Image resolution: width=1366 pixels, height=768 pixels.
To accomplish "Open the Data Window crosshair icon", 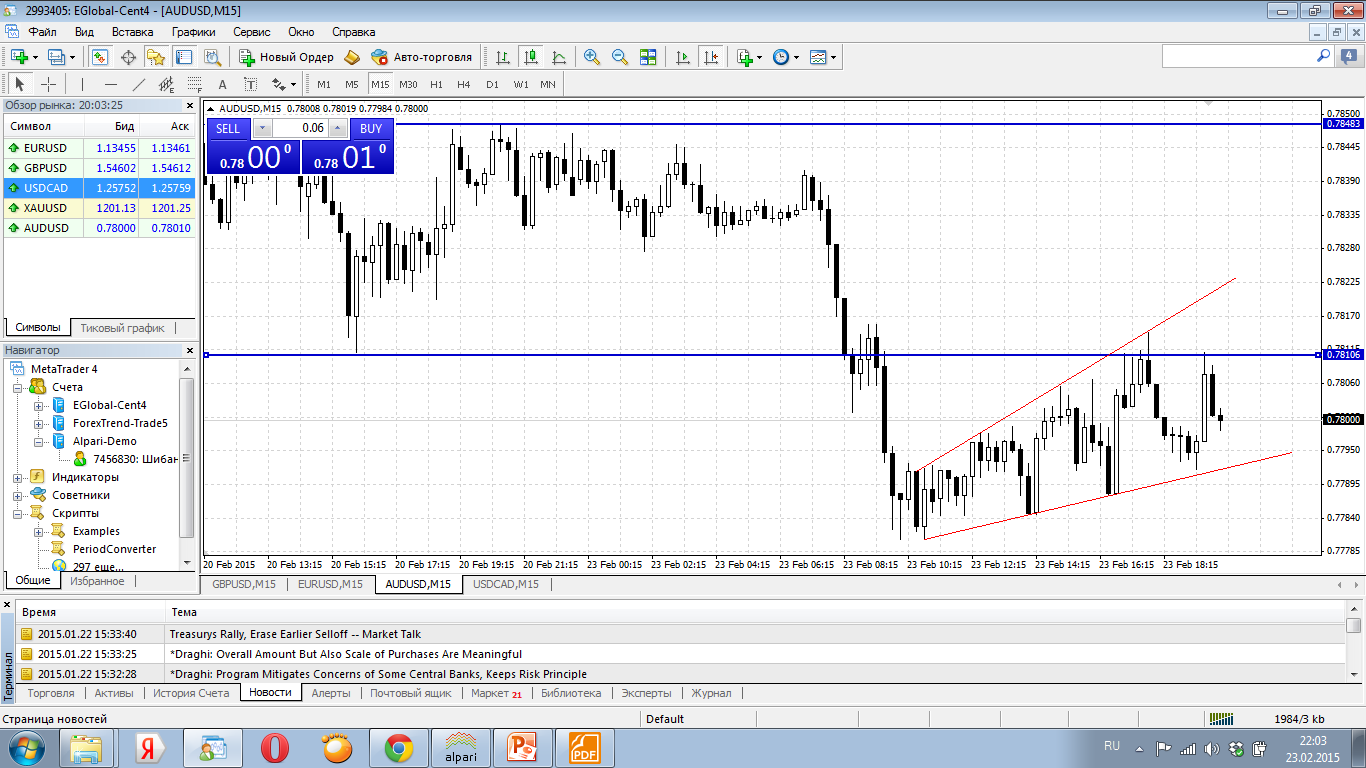I will [x=129, y=57].
